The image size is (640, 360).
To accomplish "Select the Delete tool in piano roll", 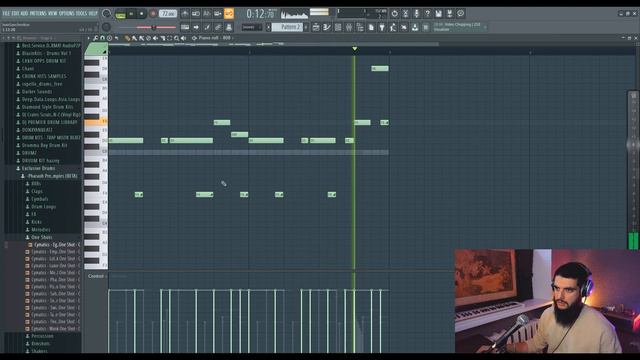I will click(149, 38).
